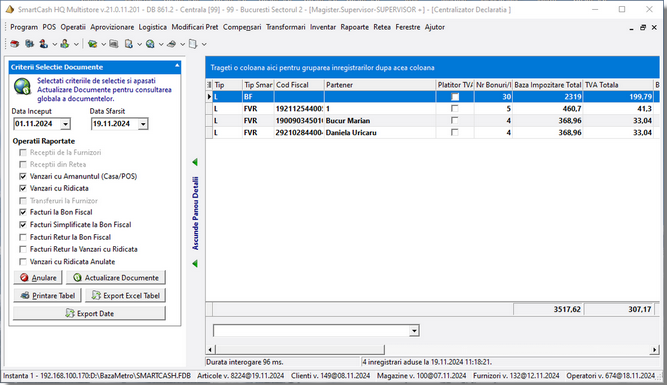667x385 pixels.
Task: Expand dropdown next to clipboard document icon
Action: click(139, 44)
